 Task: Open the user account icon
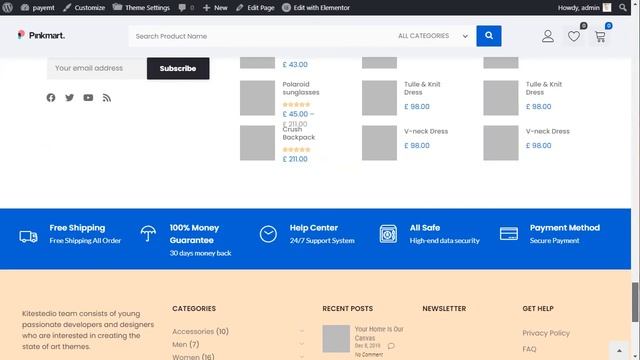point(548,36)
